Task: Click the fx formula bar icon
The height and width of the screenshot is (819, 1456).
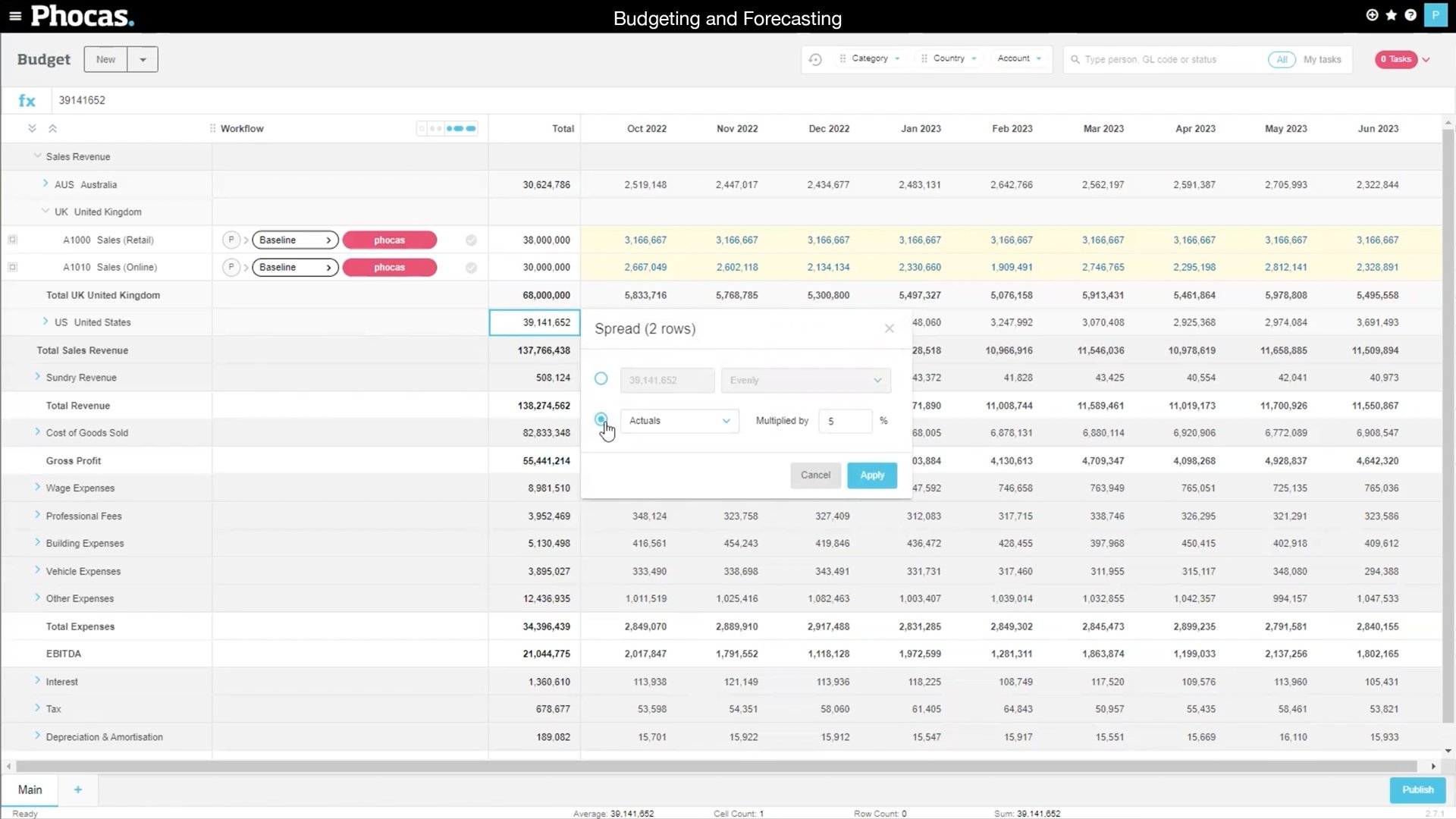Action: [x=27, y=100]
